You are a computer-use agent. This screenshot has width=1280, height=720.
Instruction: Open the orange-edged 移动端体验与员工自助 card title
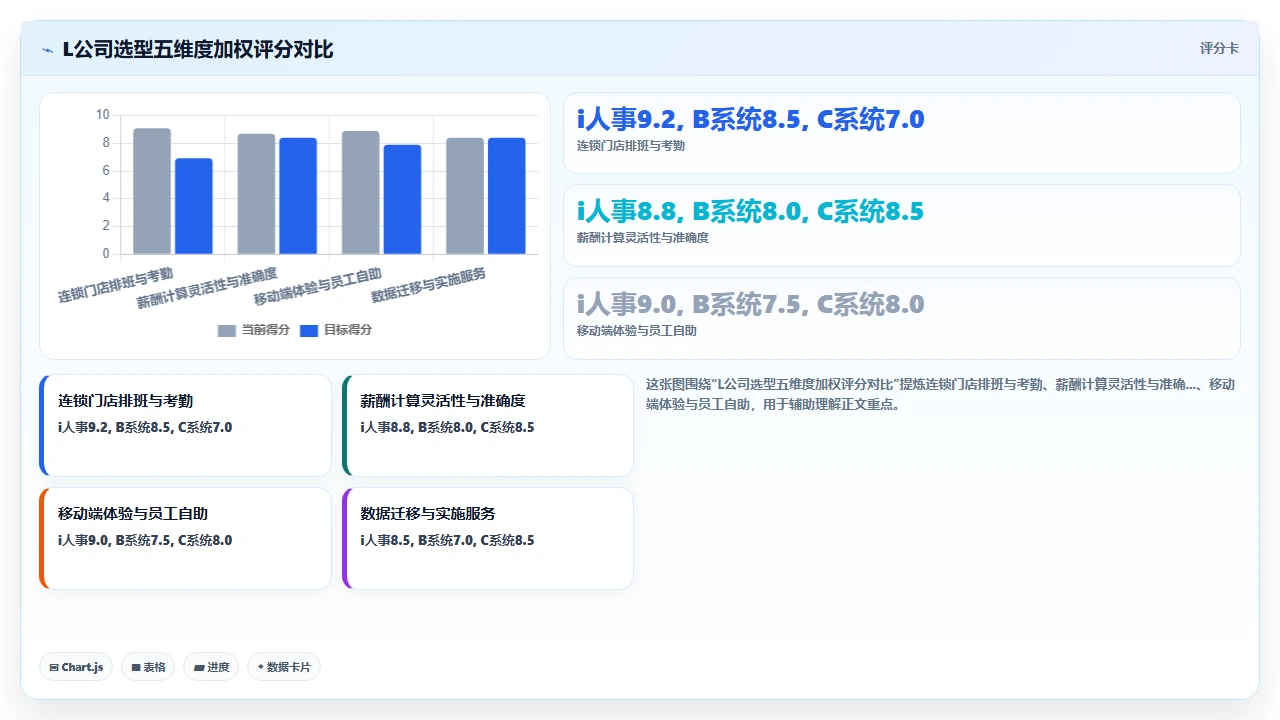(x=133, y=514)
